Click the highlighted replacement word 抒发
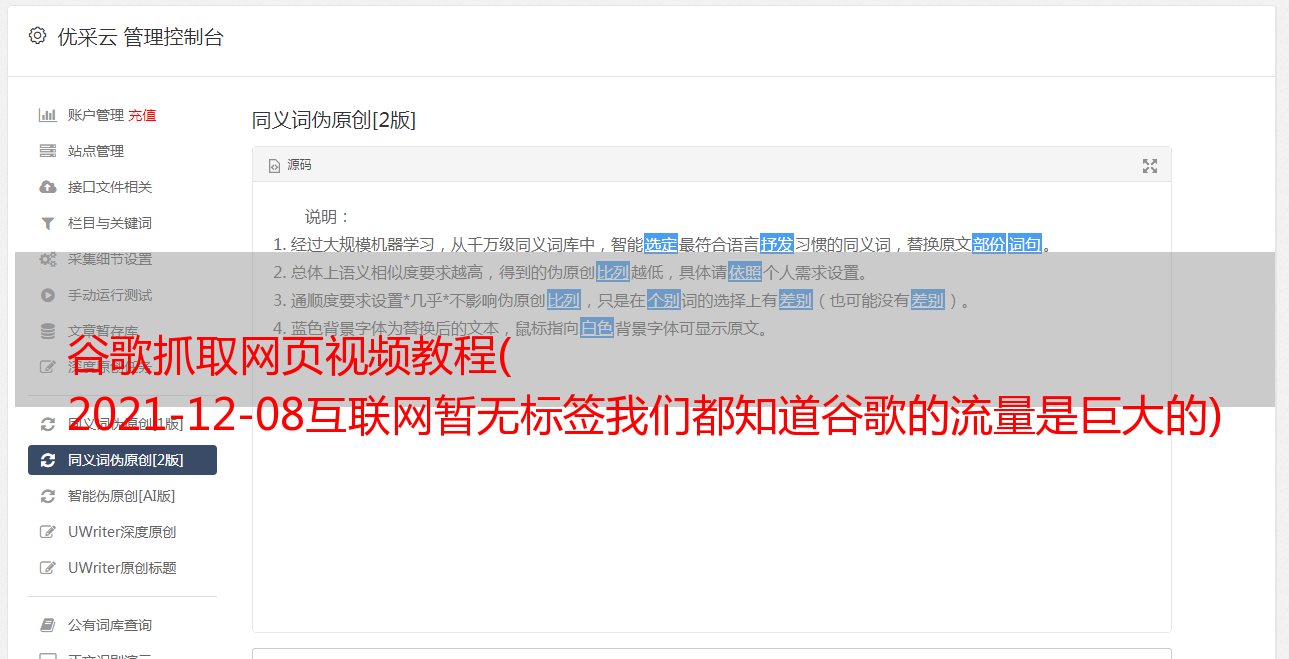 [777, 244]
